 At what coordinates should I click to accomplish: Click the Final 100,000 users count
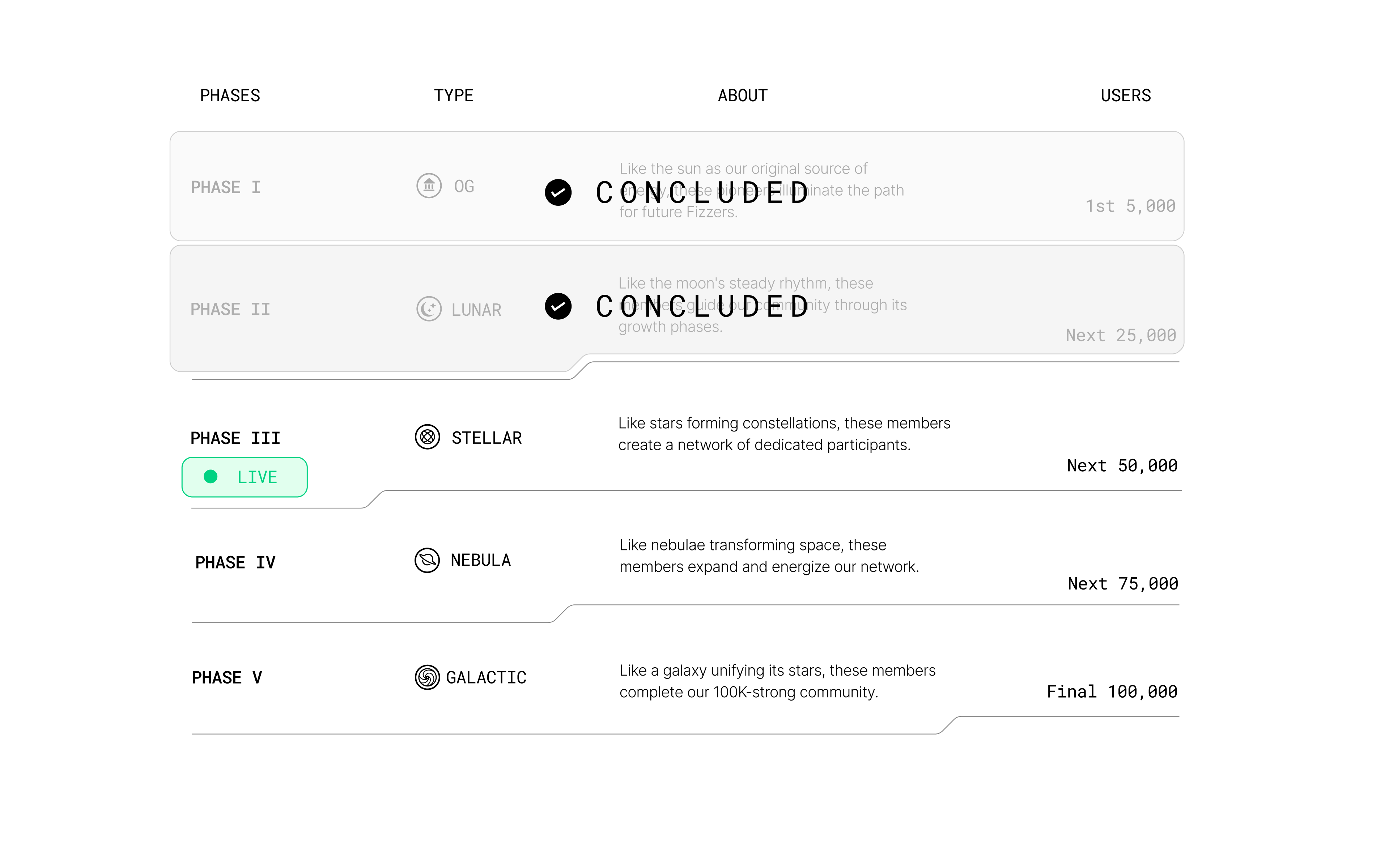click(1112, 692)
